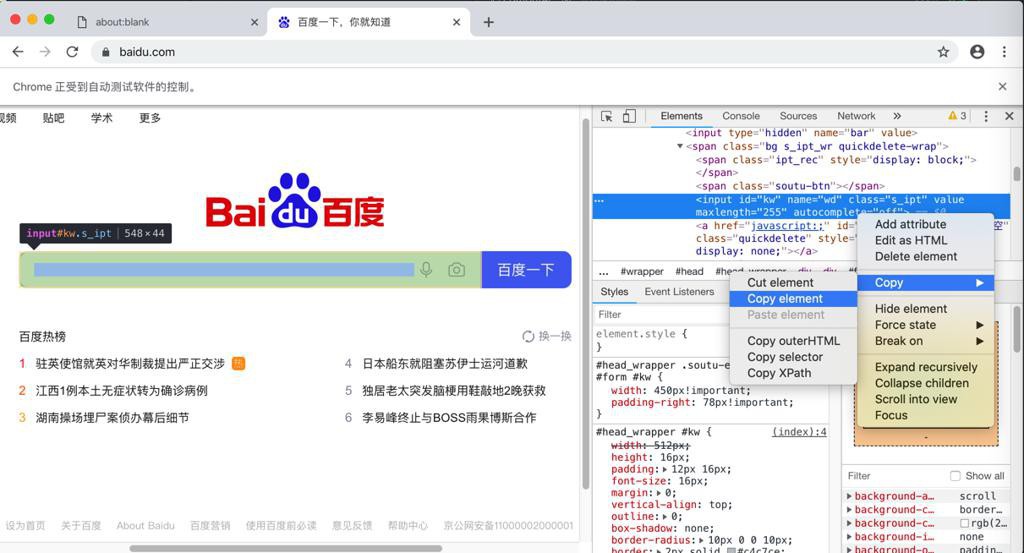Select Copy XPath
1024x553 pixels.
point(793,373)
